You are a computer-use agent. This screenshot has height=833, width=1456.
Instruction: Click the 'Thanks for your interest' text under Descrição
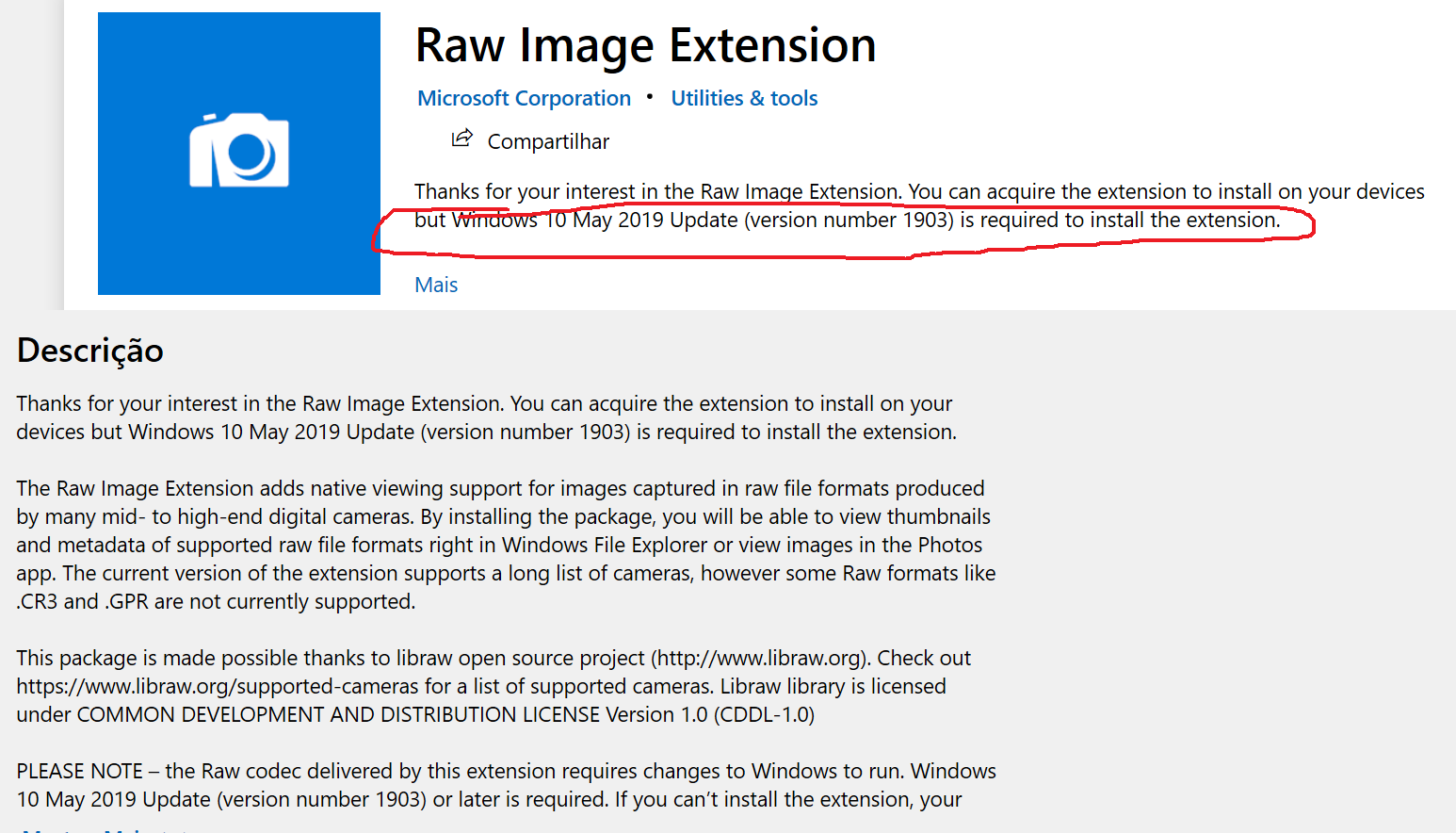(283, 403)
